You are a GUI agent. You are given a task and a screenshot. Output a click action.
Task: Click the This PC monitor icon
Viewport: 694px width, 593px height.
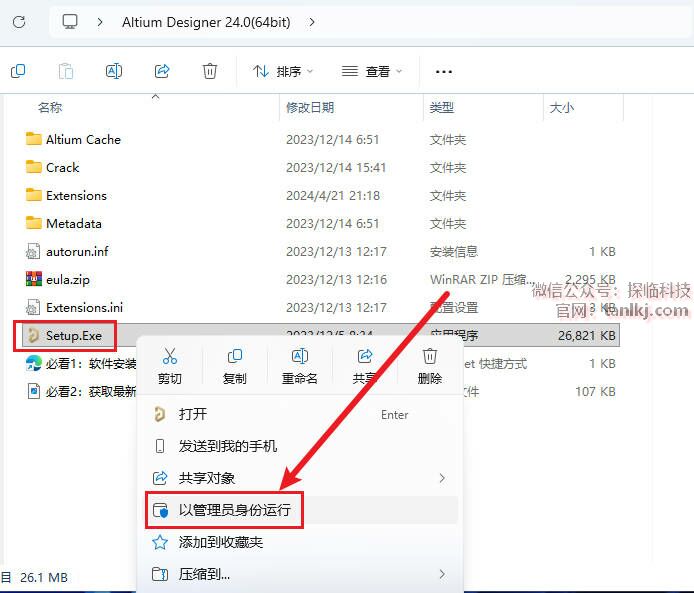coord(70,22)
